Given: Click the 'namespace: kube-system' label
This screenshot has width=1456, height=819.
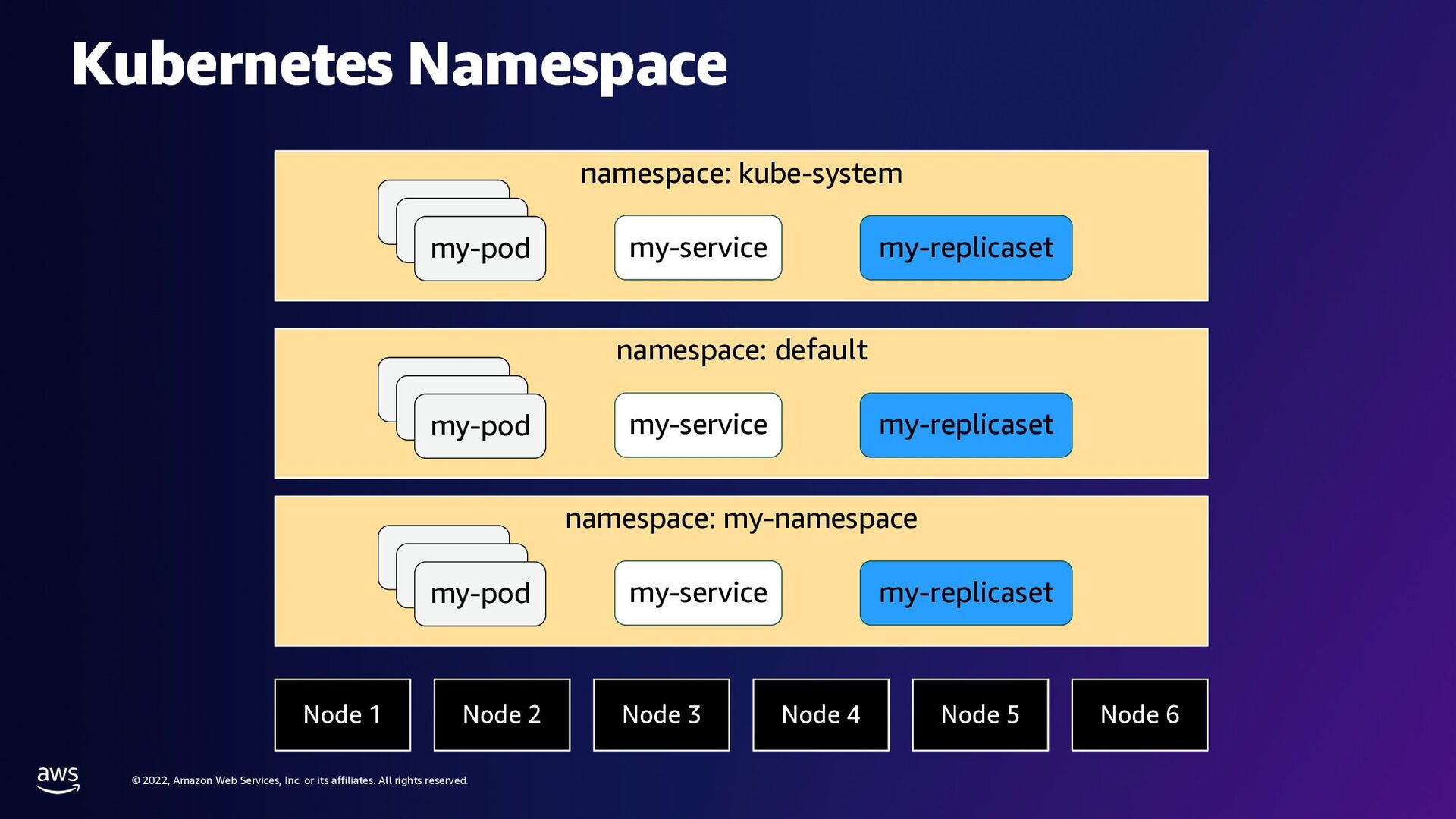Looking at the screenshot, I should tap(741, 174).
